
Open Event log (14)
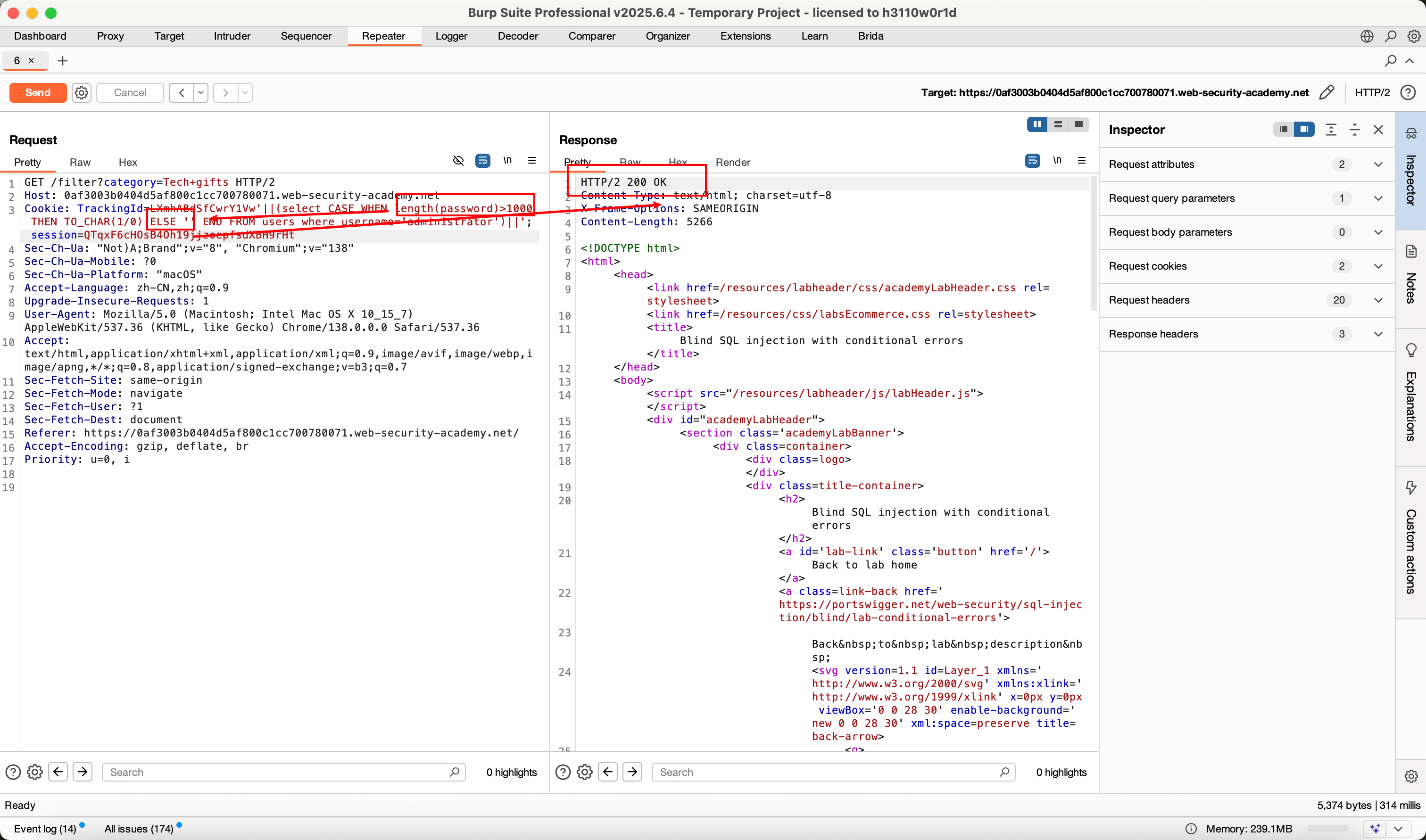coord(45,829)
